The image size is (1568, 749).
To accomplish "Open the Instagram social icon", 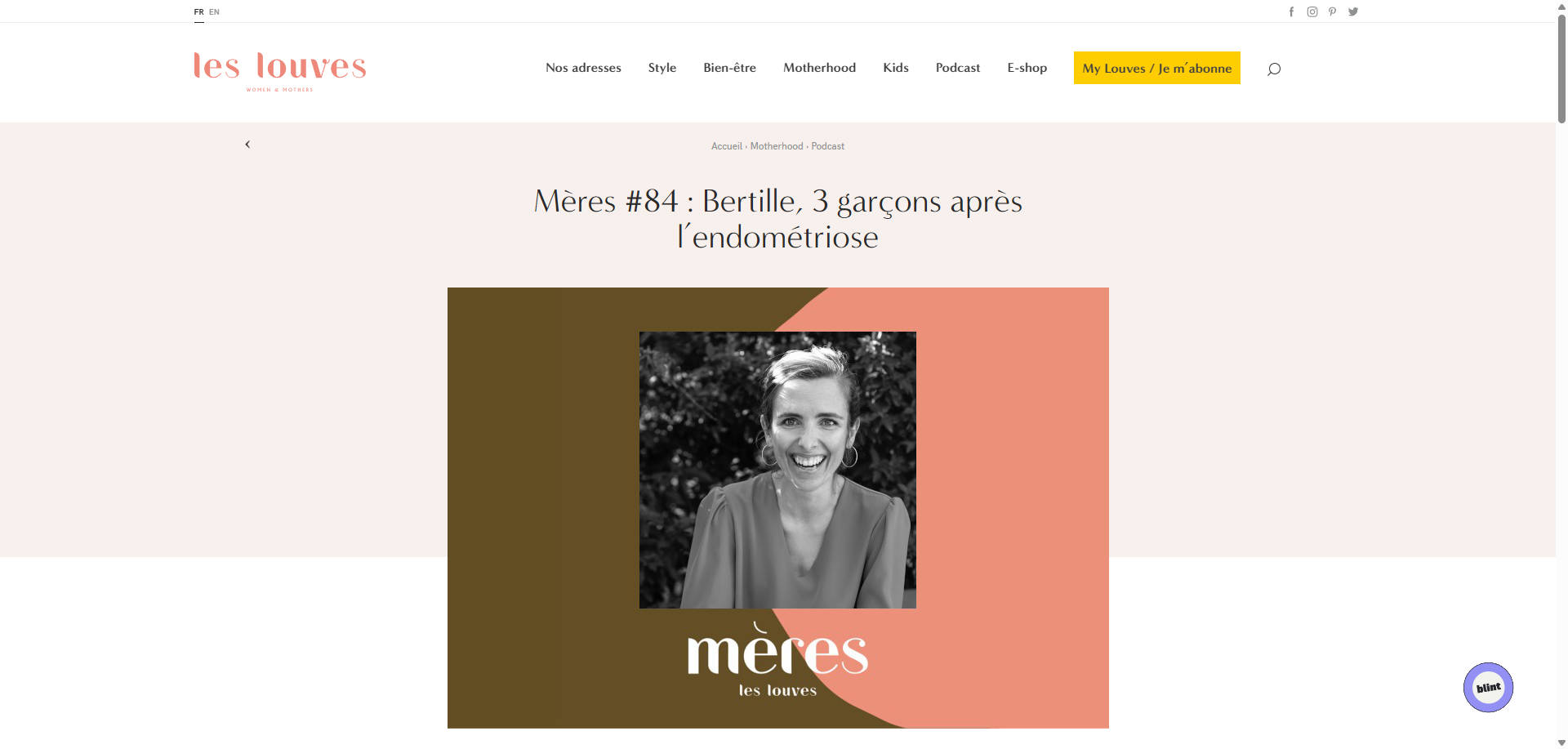I will point(1312,11).
